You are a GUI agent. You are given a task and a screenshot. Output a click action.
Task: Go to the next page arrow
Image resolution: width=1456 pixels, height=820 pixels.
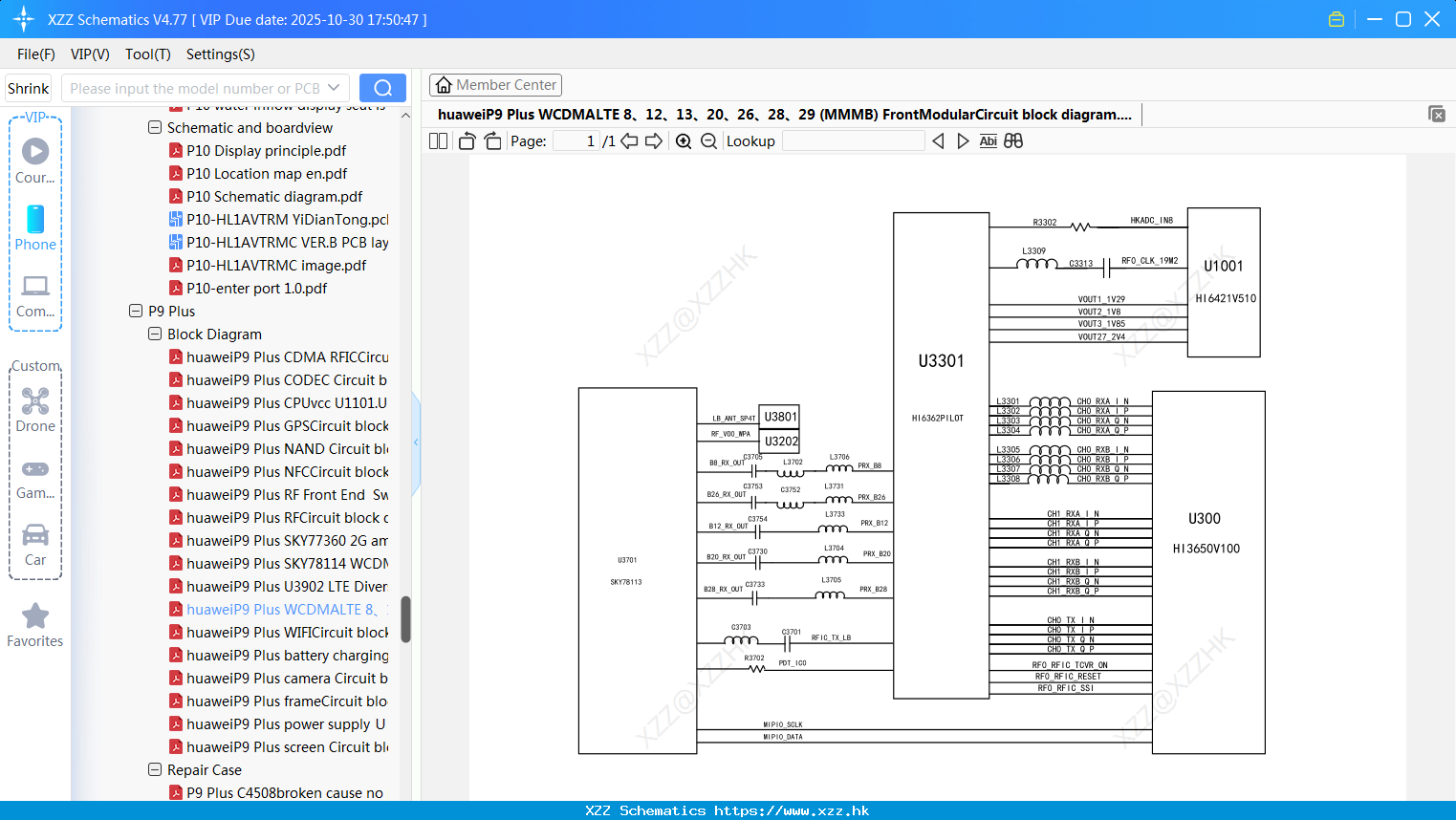(x=654, y=141)
